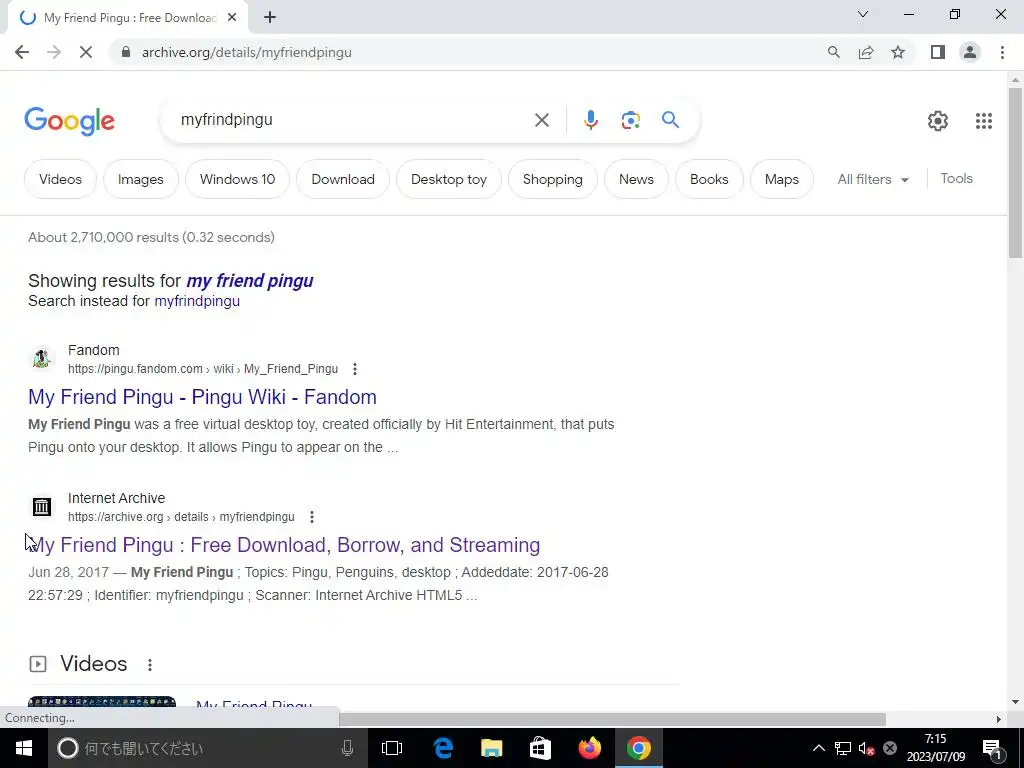Image resolution: width=1024 pixels, height=768 pixels.
Task: Click the Internet Archive favicon
Action: pos(42,507)
